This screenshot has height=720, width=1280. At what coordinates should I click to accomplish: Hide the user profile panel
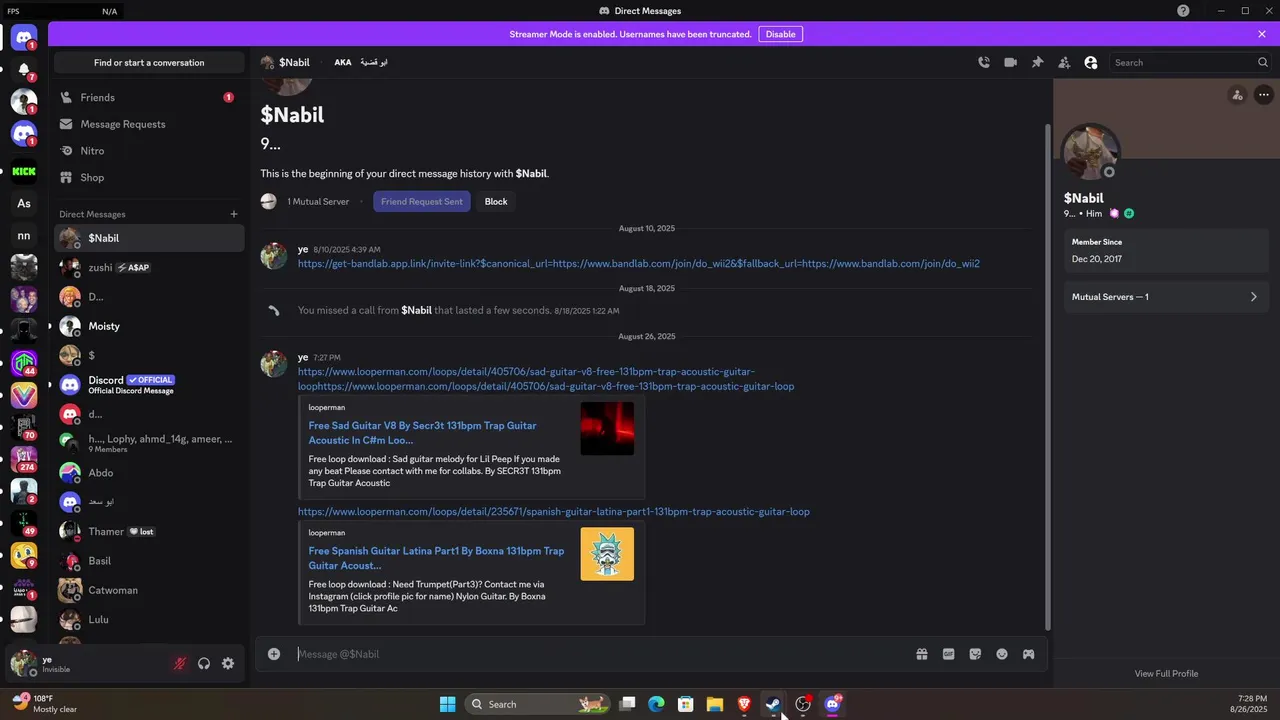[1091, 62]
